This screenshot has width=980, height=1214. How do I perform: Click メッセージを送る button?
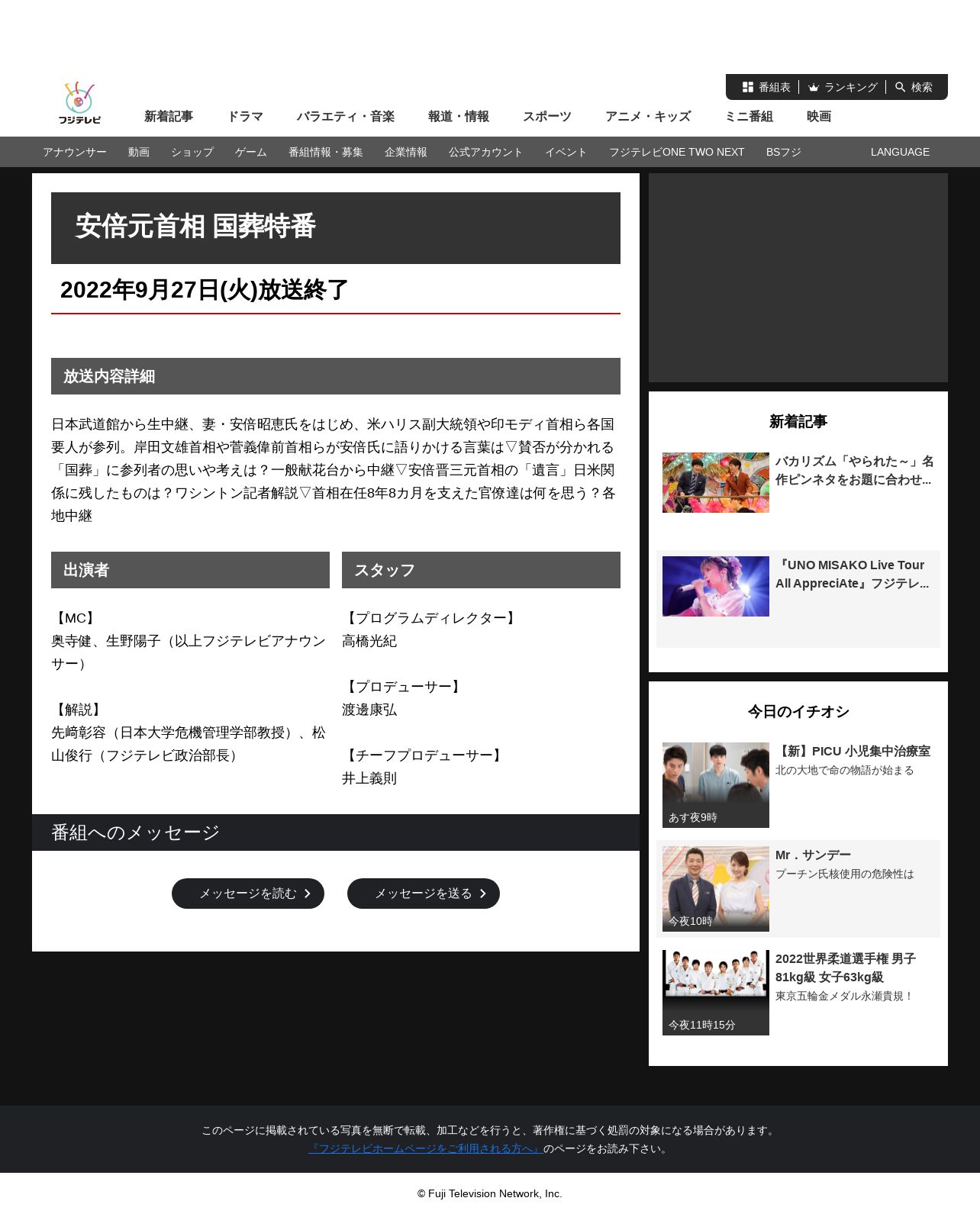424,894
